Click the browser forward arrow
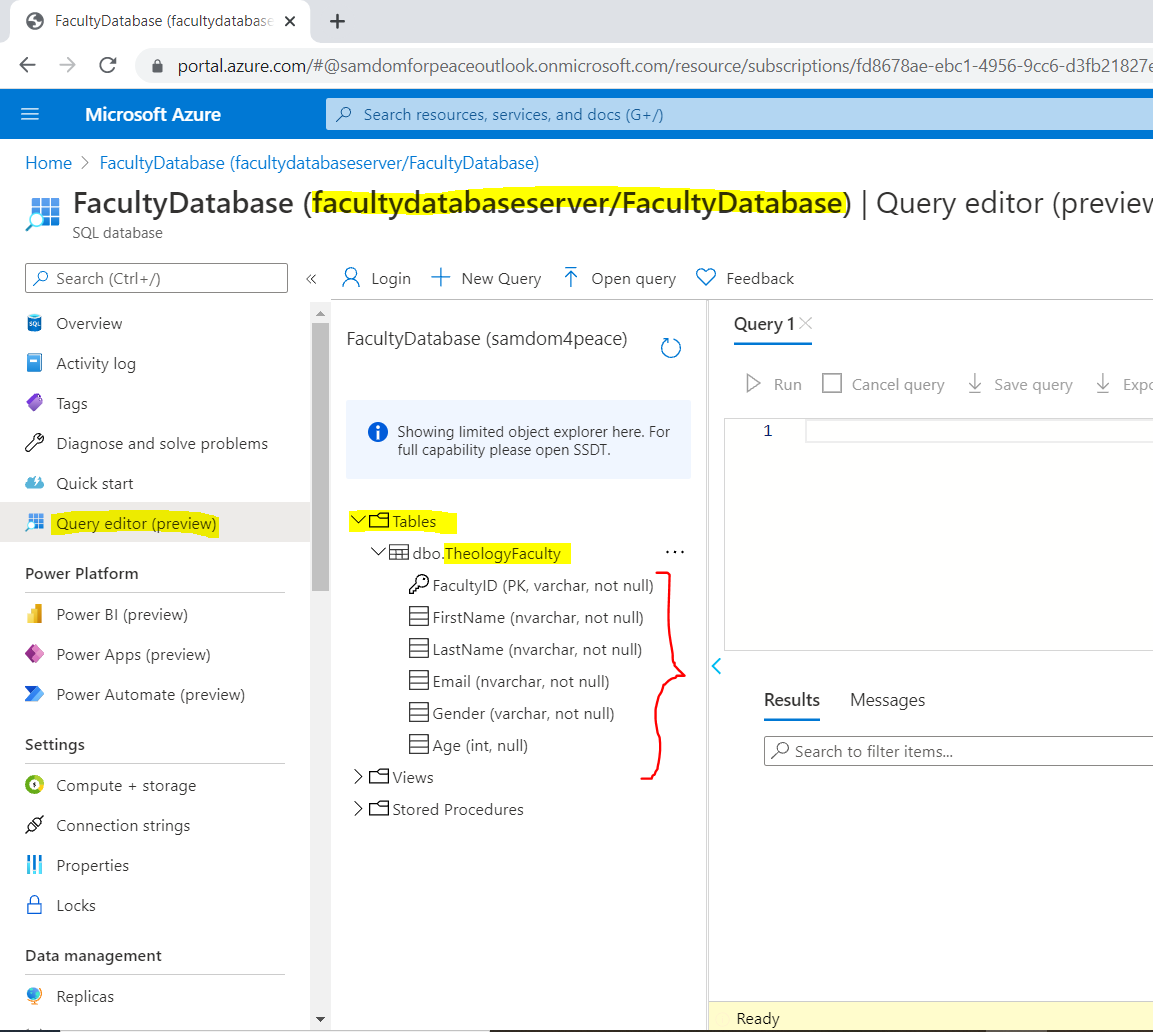The height and width of the screenshot is (1032, 1153). click(x=68, y=65)
